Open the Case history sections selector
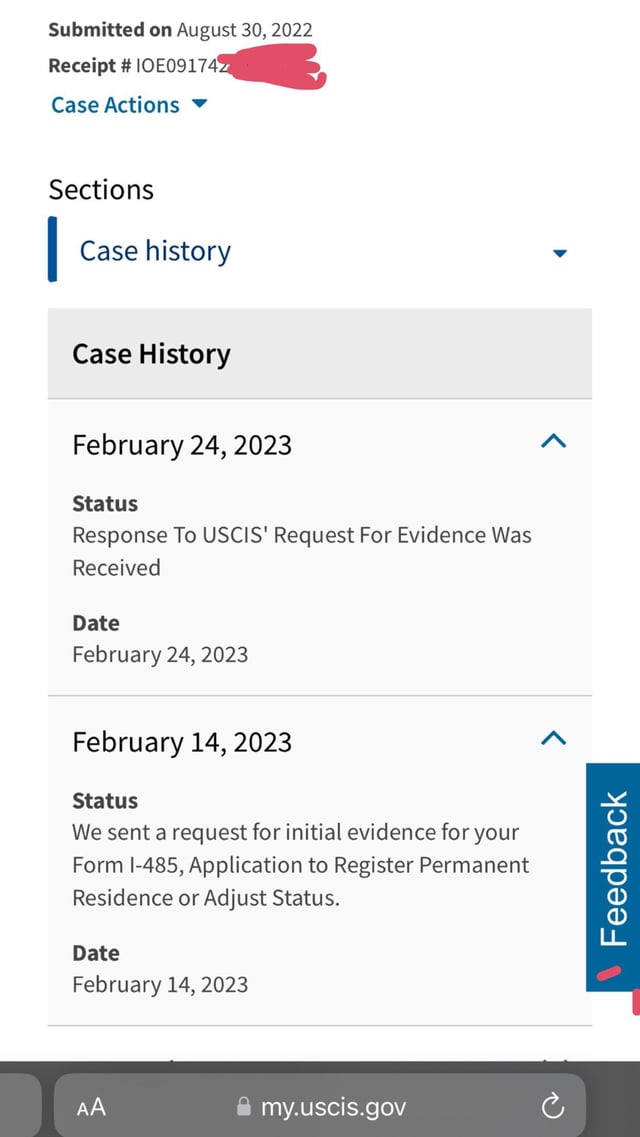This screenshot has height=1137, width=640. pyautogui.click(x=320, y=250)
